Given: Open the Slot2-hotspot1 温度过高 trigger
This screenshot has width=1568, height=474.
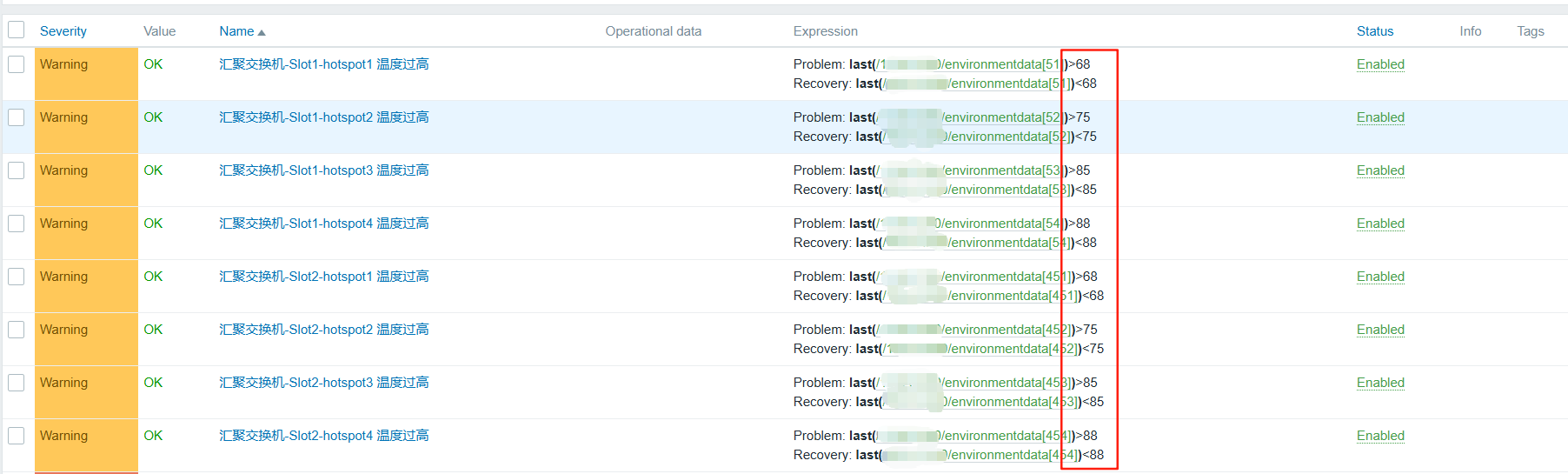Looking at the screenshot, I should [323, 277].
